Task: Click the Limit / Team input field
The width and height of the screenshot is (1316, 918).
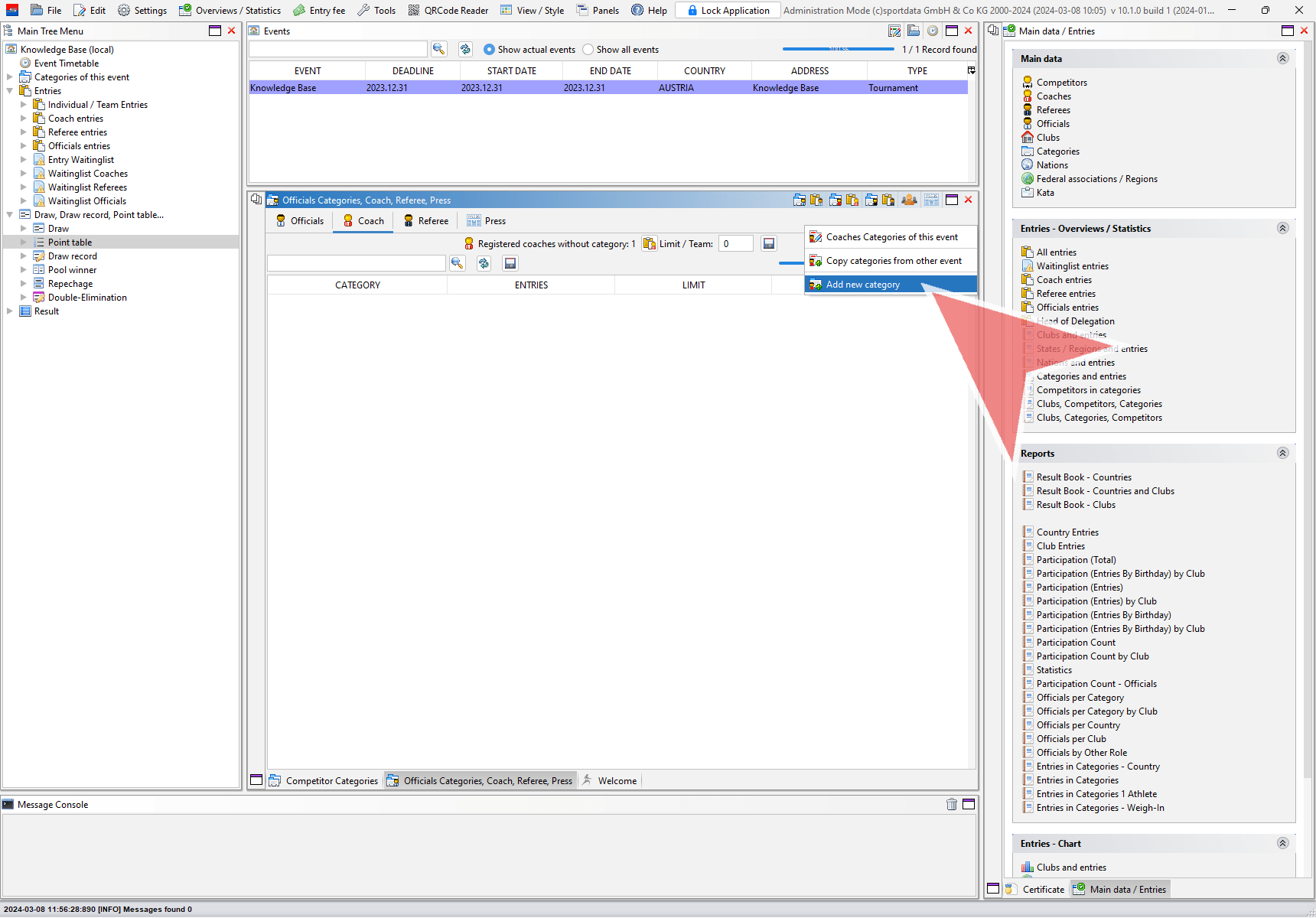Action: pos(735,244)
